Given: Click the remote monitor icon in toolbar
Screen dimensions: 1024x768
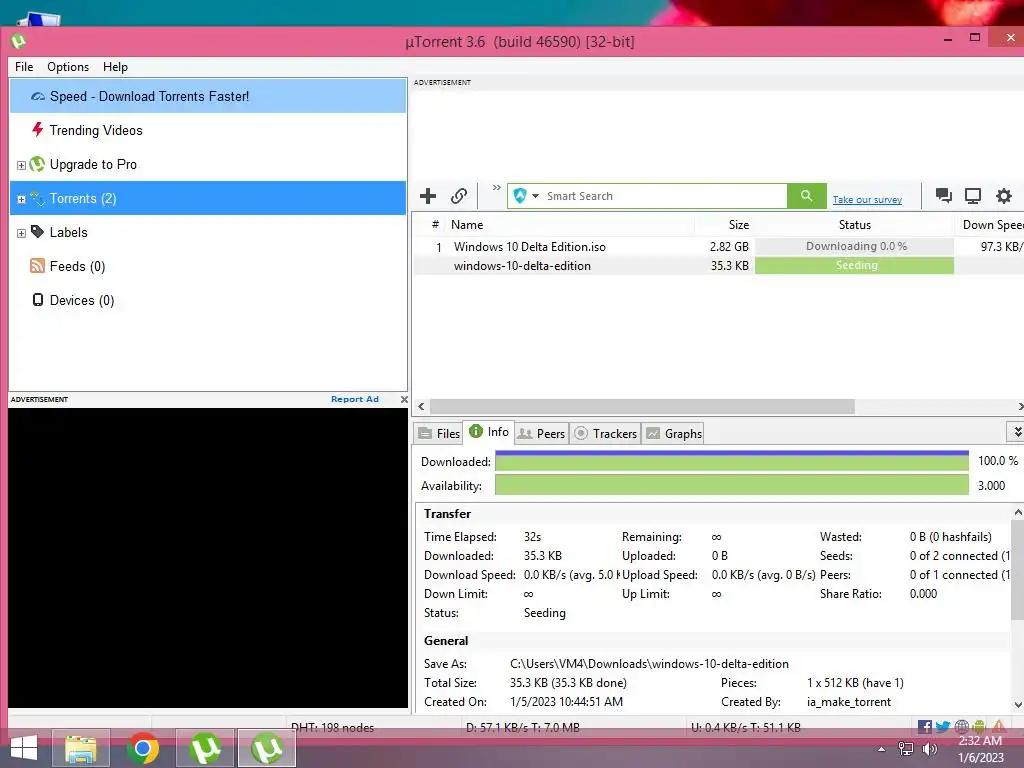Looking at the screenshot, I should (973, 195).
